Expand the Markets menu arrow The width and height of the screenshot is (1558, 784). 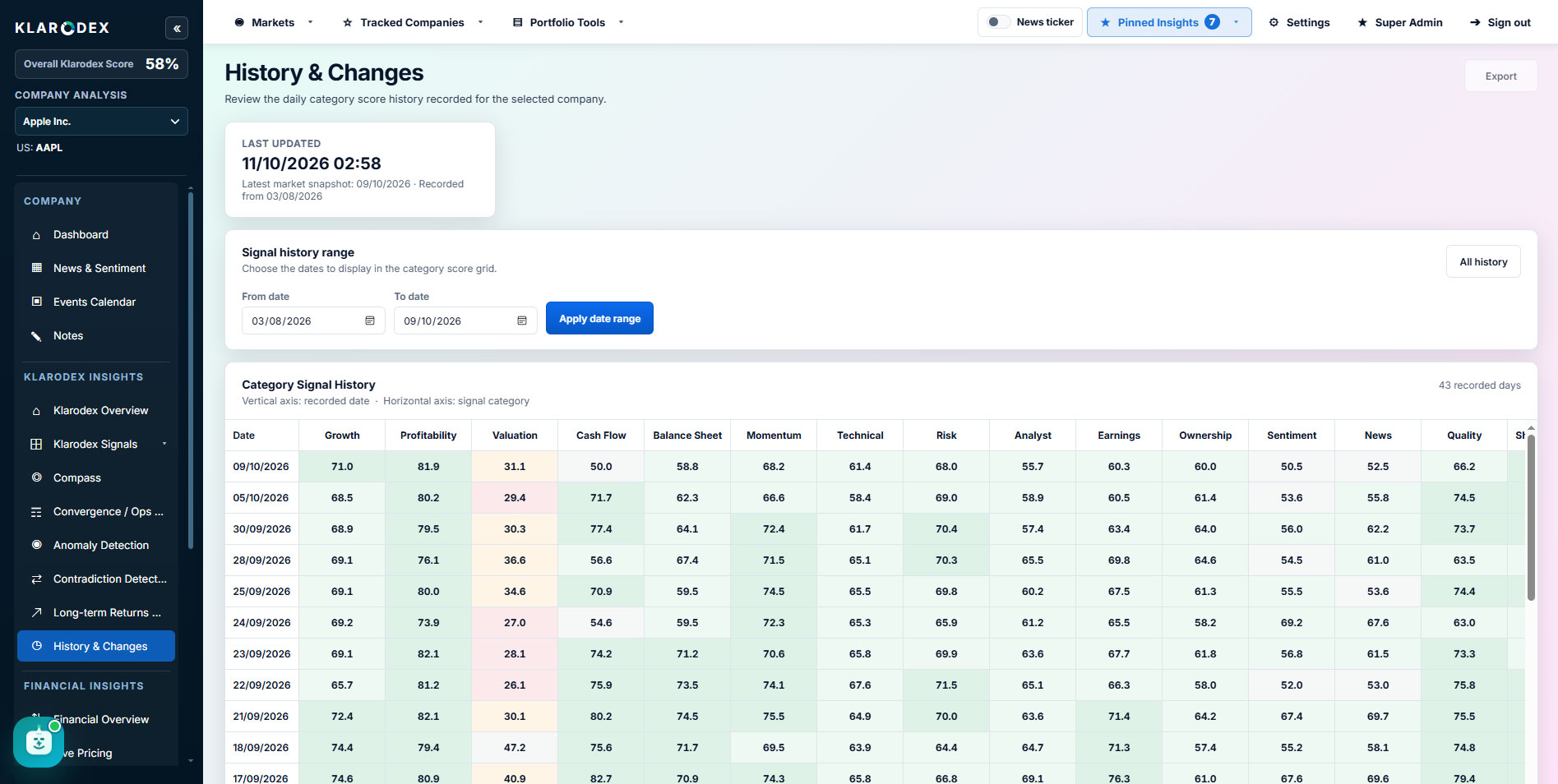(x=310, y=22)
